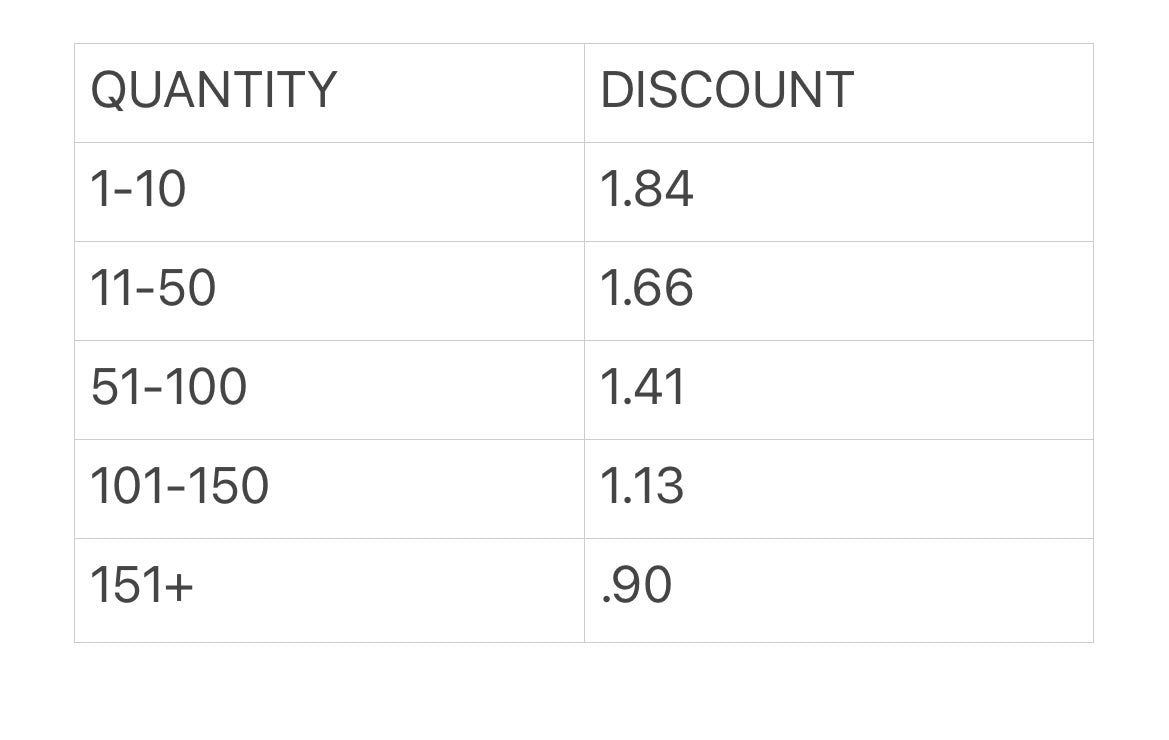Select the DISCOUNT column header
The height and width of the screenshot is (740, 1169).
(727, 91)
